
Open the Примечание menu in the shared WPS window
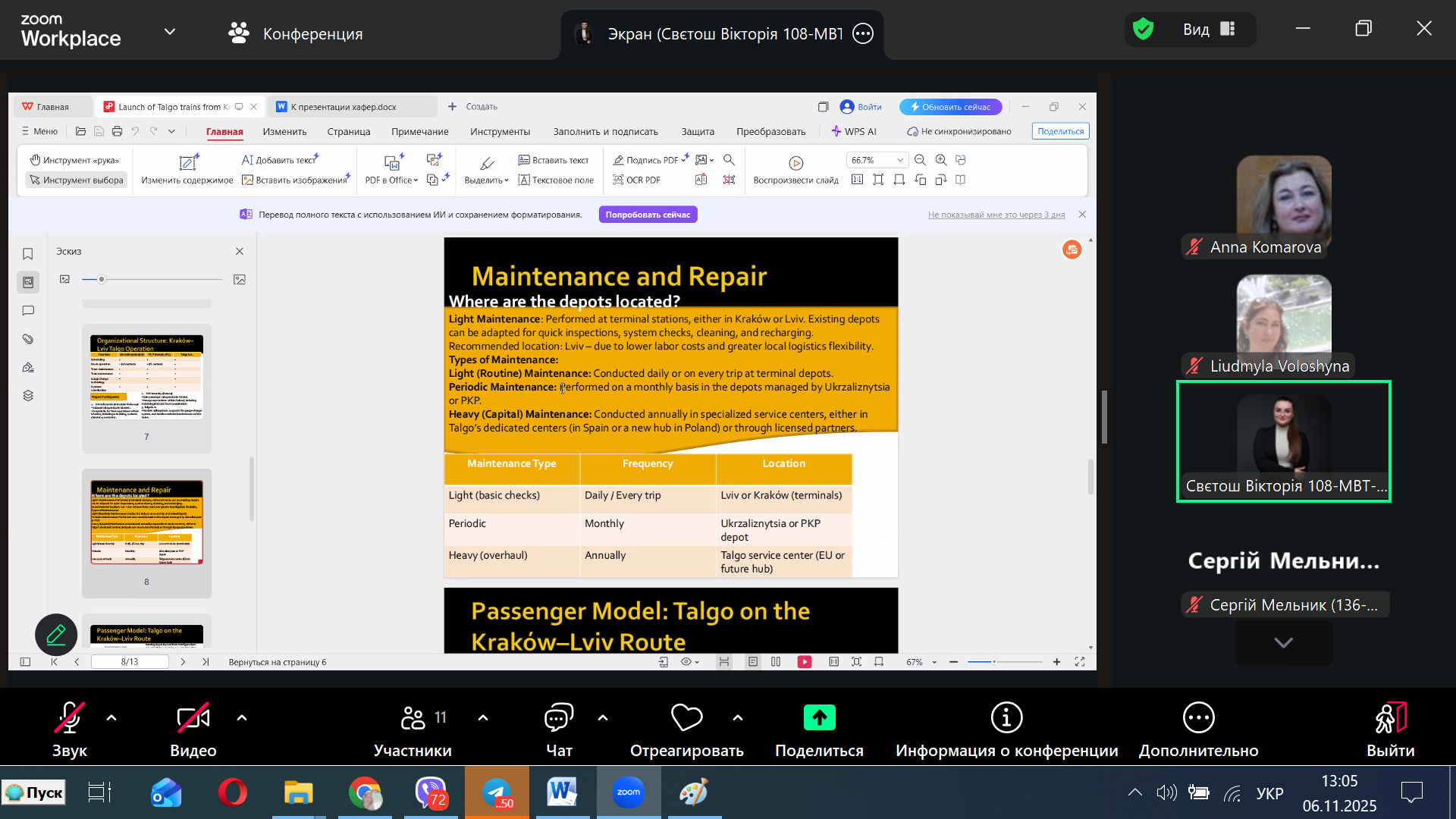coord(419,131)
